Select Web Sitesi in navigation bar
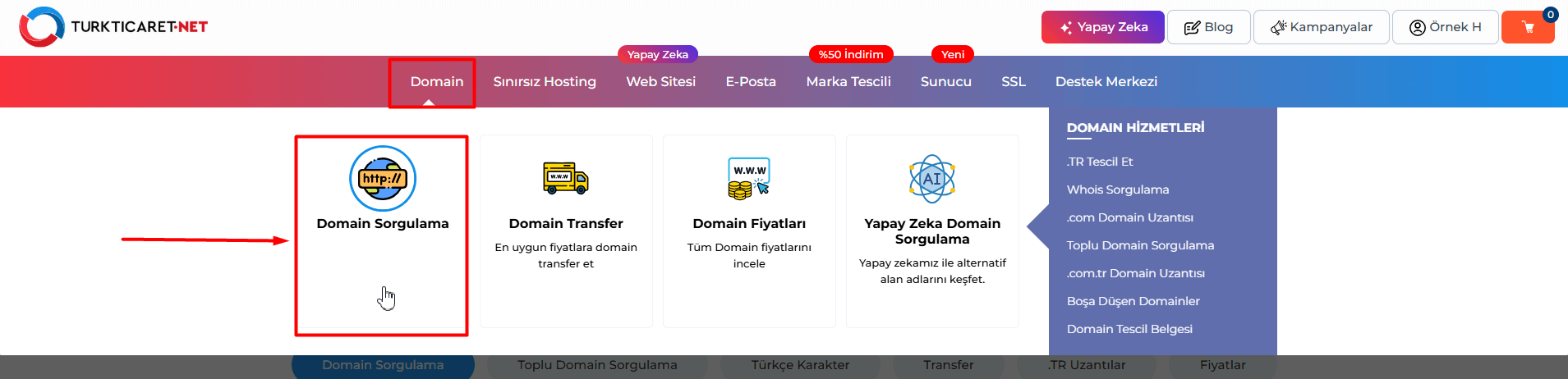The image size is (1568, 379). pyautogui.click(x=660, y=82)
